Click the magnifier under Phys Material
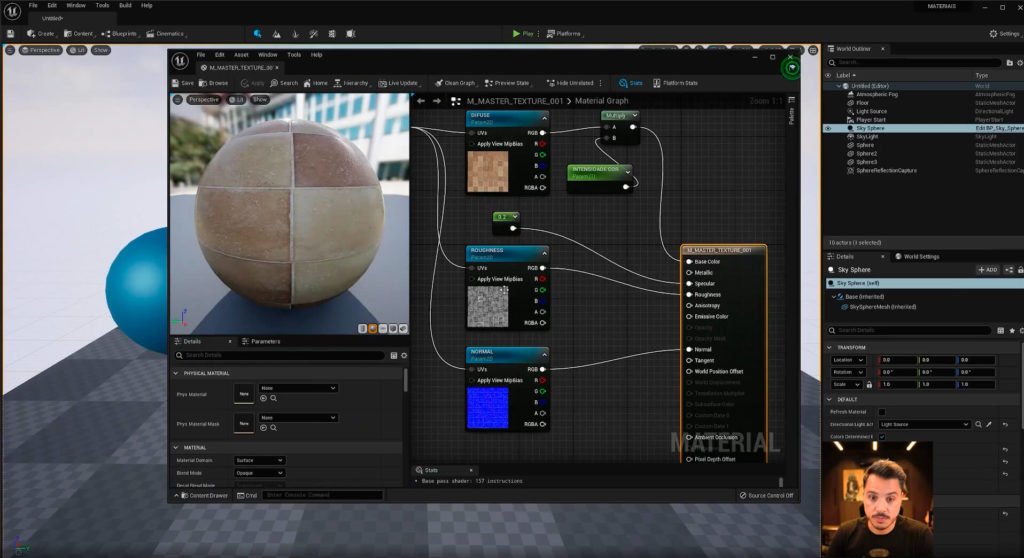The image size is (1024, 558). tap(273, 398)
